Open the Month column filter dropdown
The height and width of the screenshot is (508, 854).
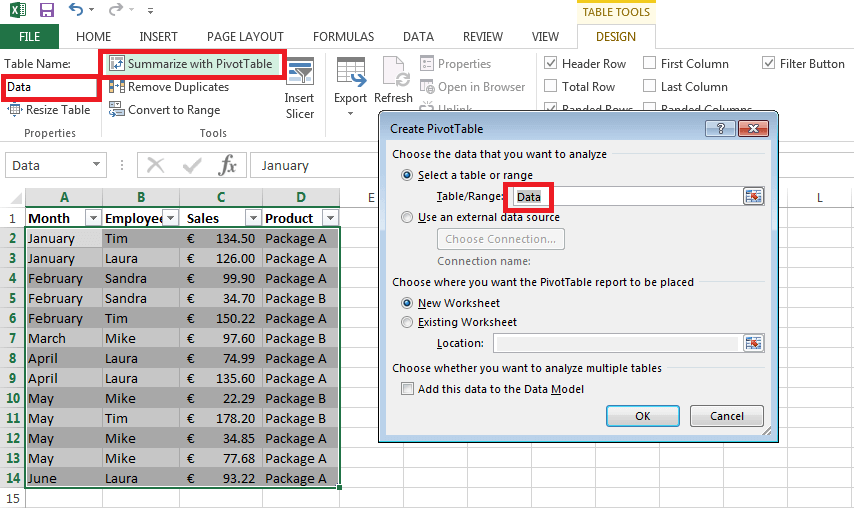(93, 218)
